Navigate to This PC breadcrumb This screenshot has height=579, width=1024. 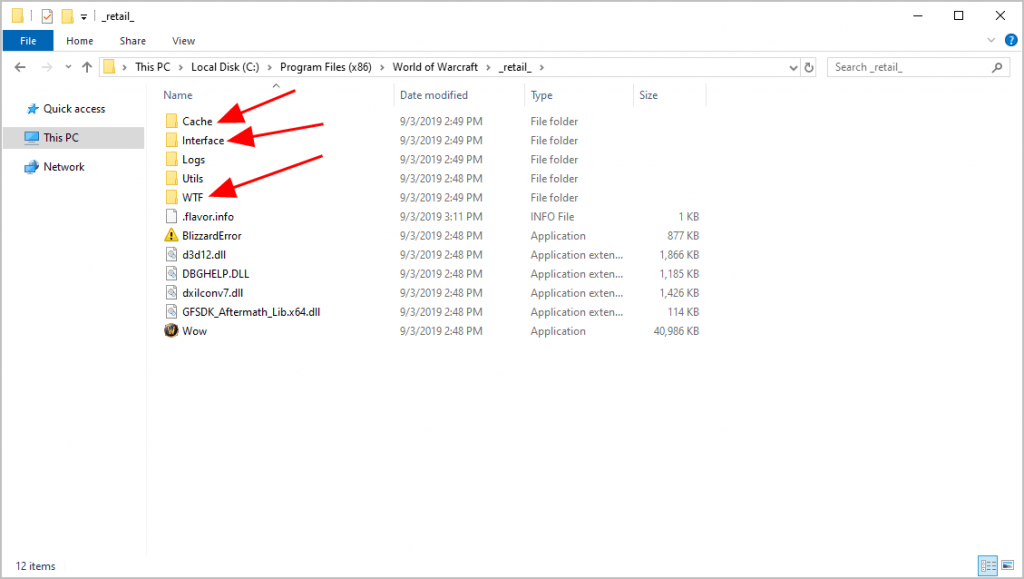tap(152, 67)
